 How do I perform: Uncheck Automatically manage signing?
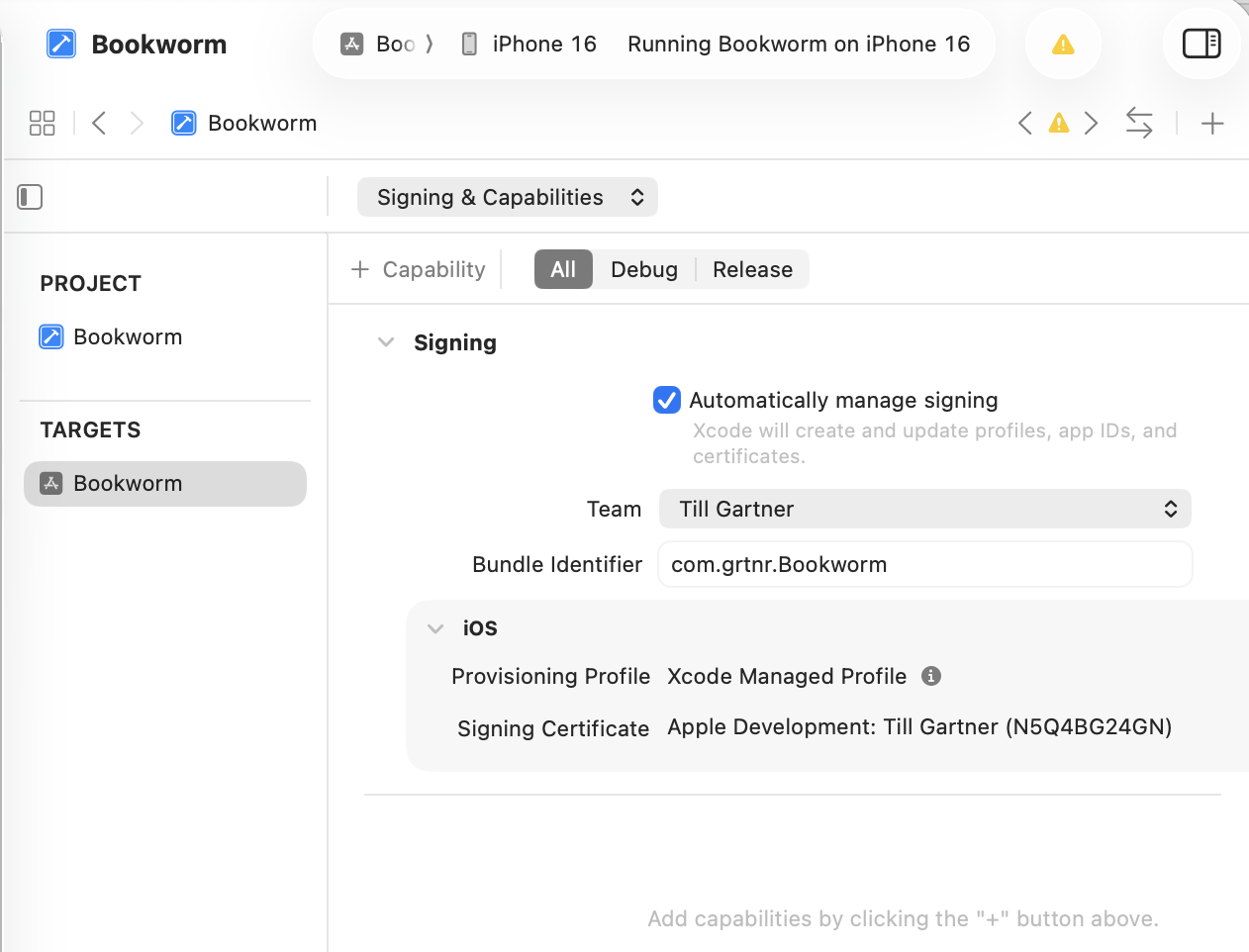pyautogui.click(x=667, y=400)
